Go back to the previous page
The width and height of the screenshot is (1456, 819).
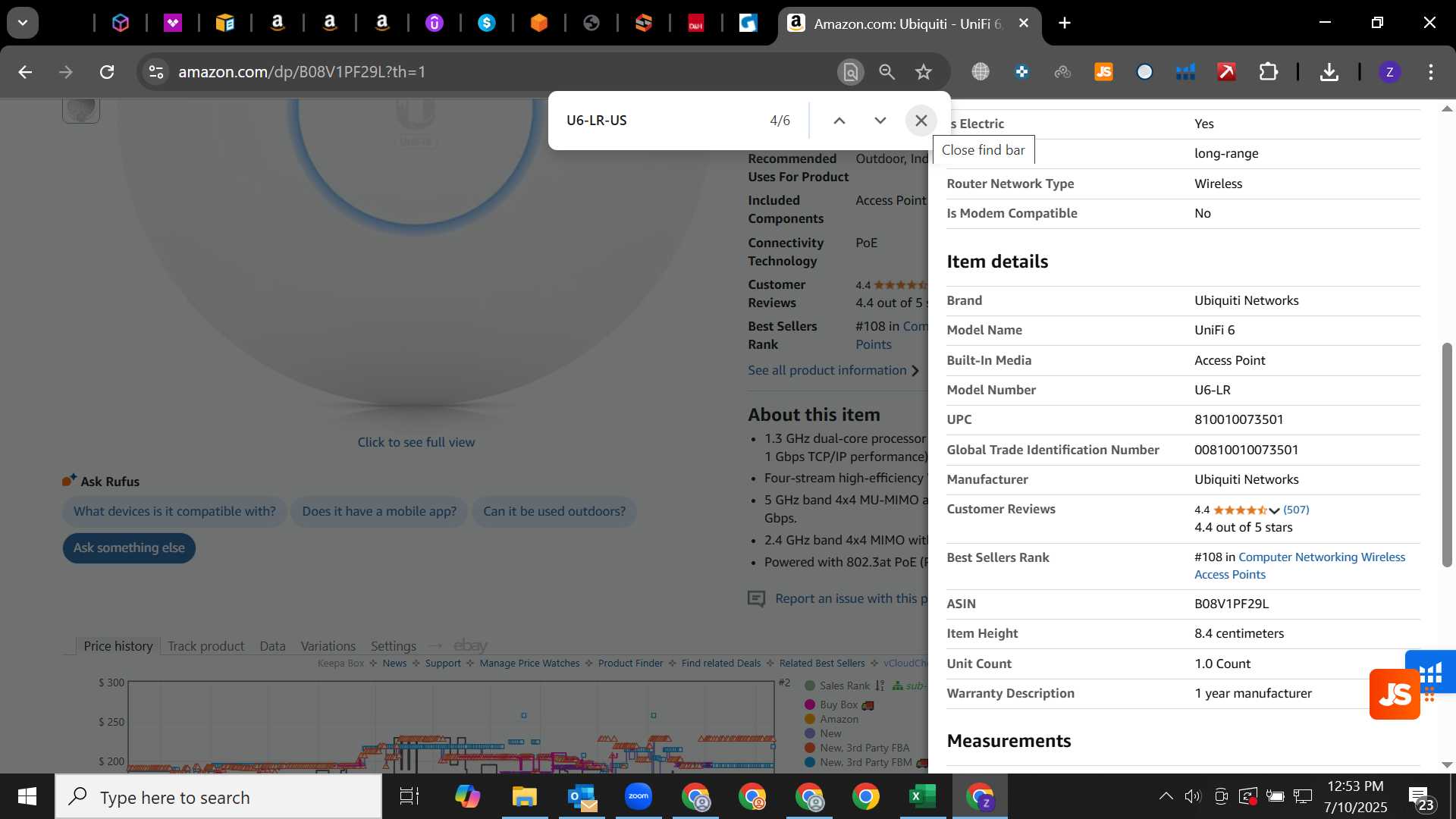click(25, 72)
